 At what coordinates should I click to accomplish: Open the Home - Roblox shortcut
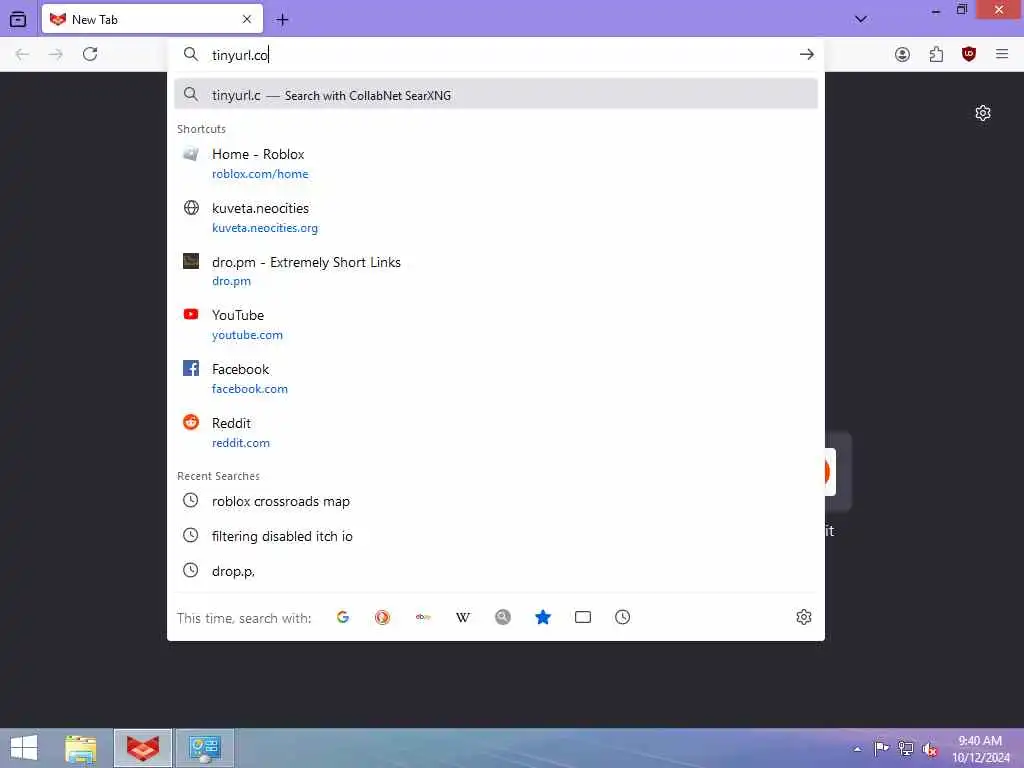tap(496, 163)
